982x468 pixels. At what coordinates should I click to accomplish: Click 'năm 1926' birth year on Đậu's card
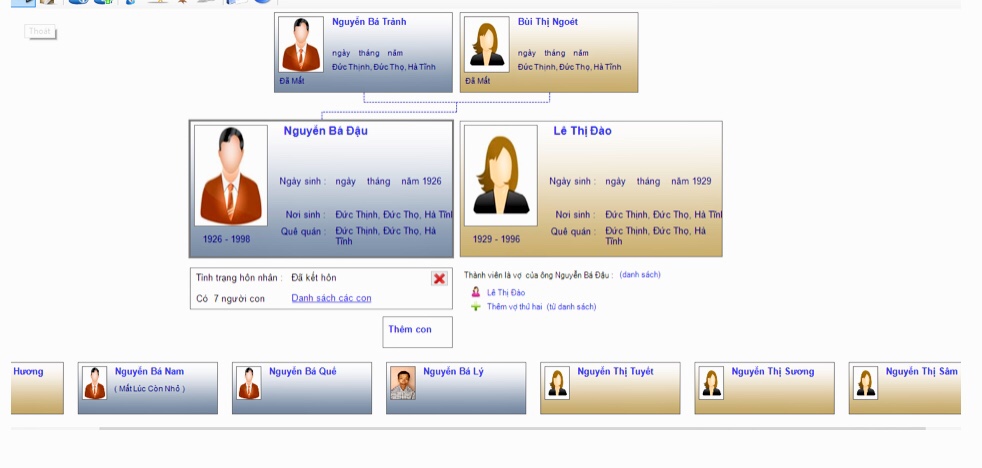[x=421, y=181]
